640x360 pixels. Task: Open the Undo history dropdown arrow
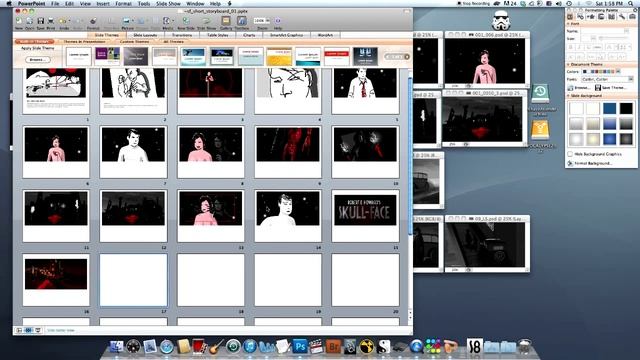click(x=69, y=21)
